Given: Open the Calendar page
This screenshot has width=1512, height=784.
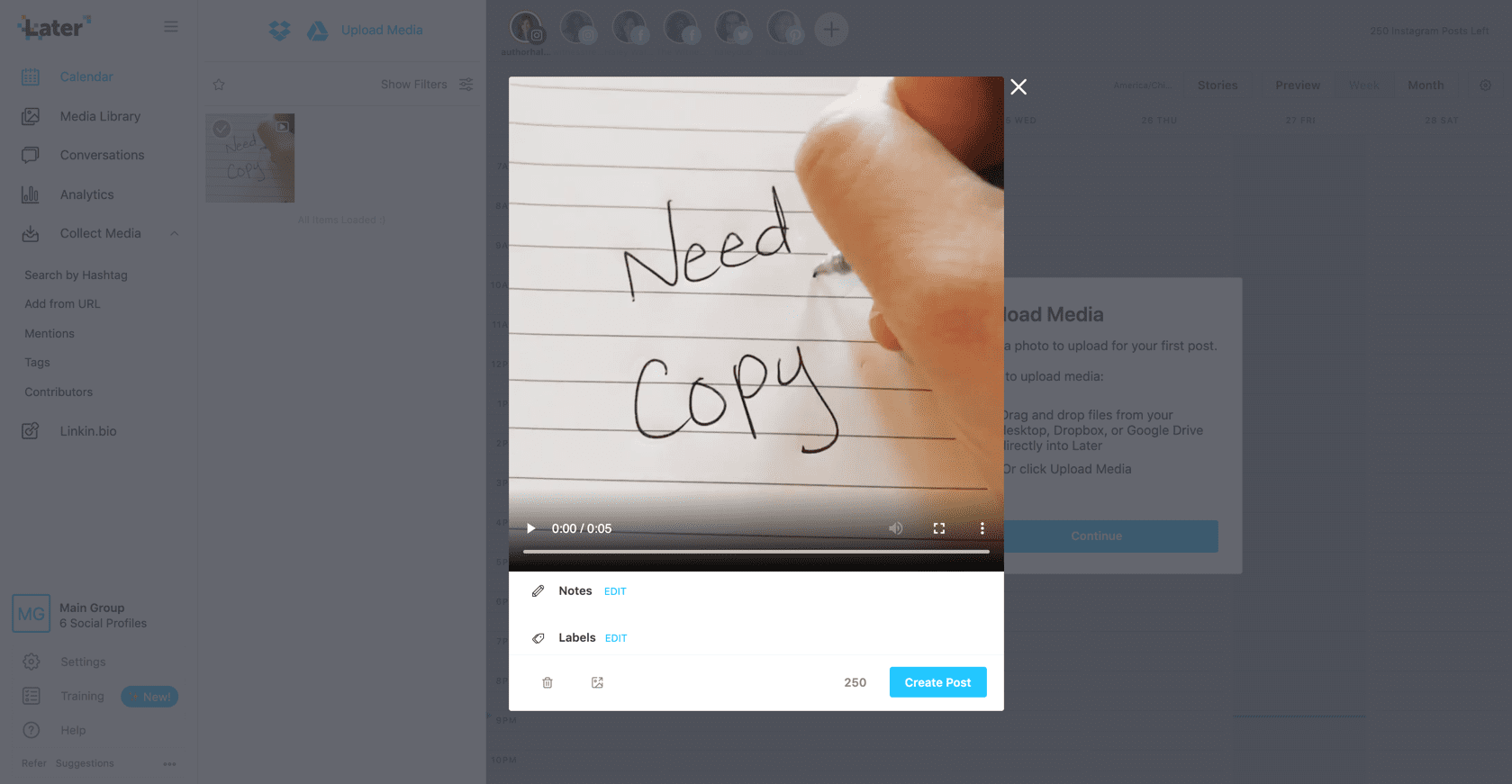Looking at the screenshot, I should tap(86, 77).
